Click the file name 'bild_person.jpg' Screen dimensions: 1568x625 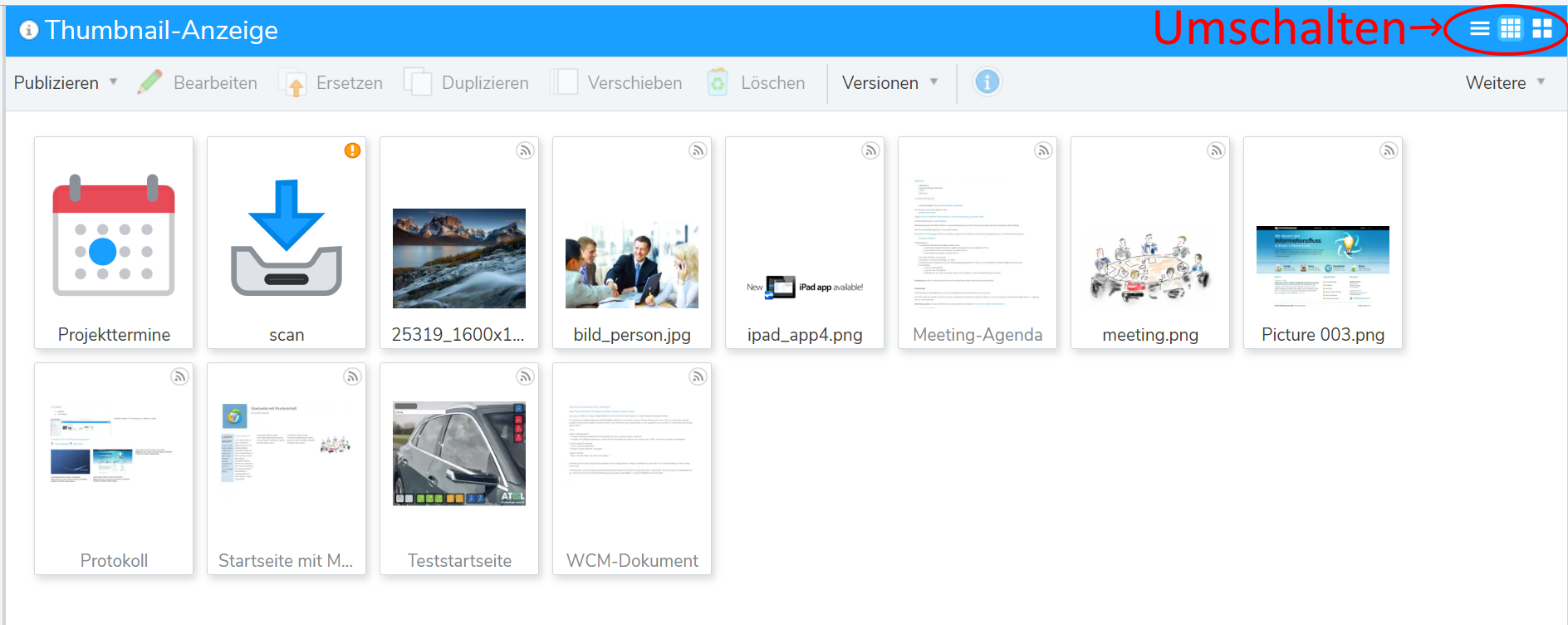click(632, 335)
